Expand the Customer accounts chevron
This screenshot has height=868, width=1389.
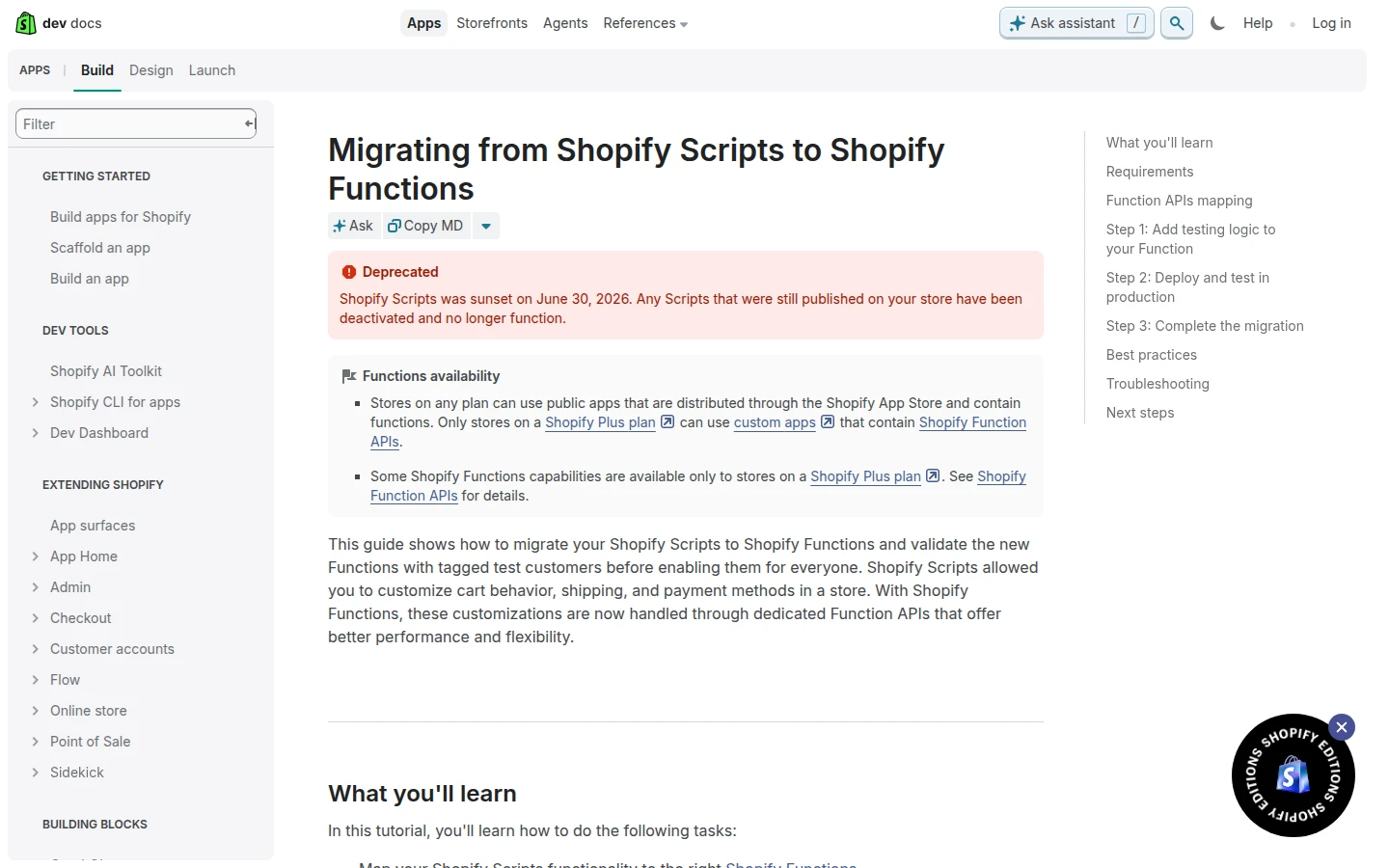36,649
